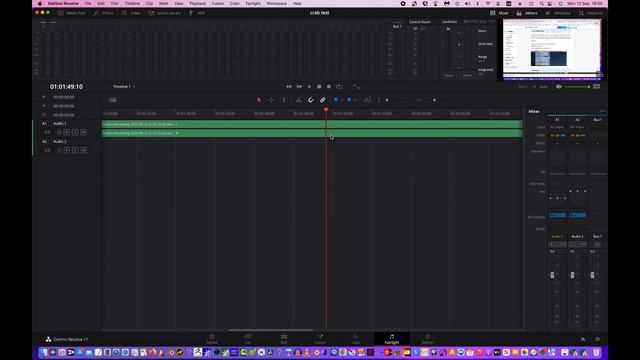Open the Fairlight menu
640x360 pixels.
pos(253,3)
